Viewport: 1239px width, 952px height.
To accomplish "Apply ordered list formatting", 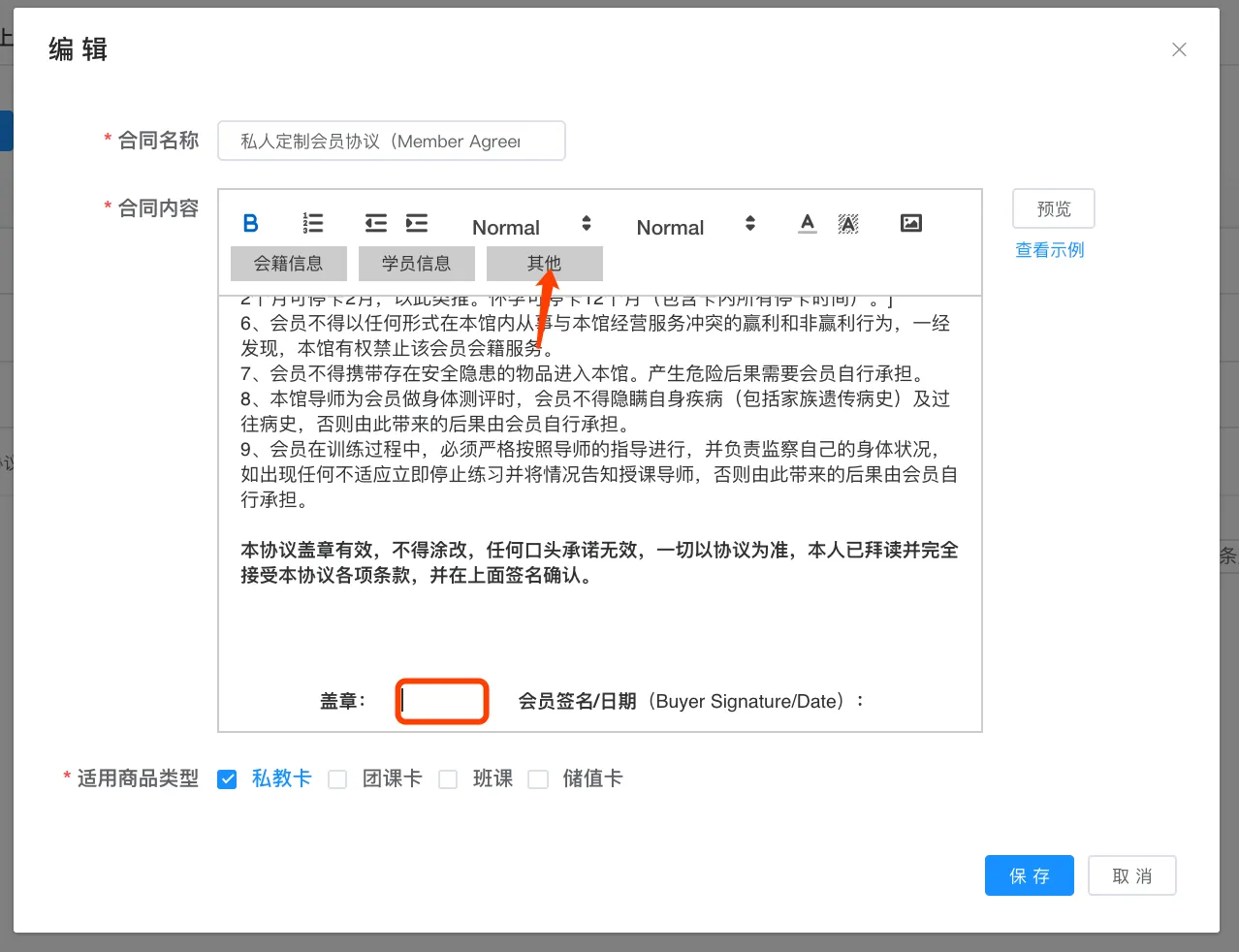I will [x=313, y=224].
